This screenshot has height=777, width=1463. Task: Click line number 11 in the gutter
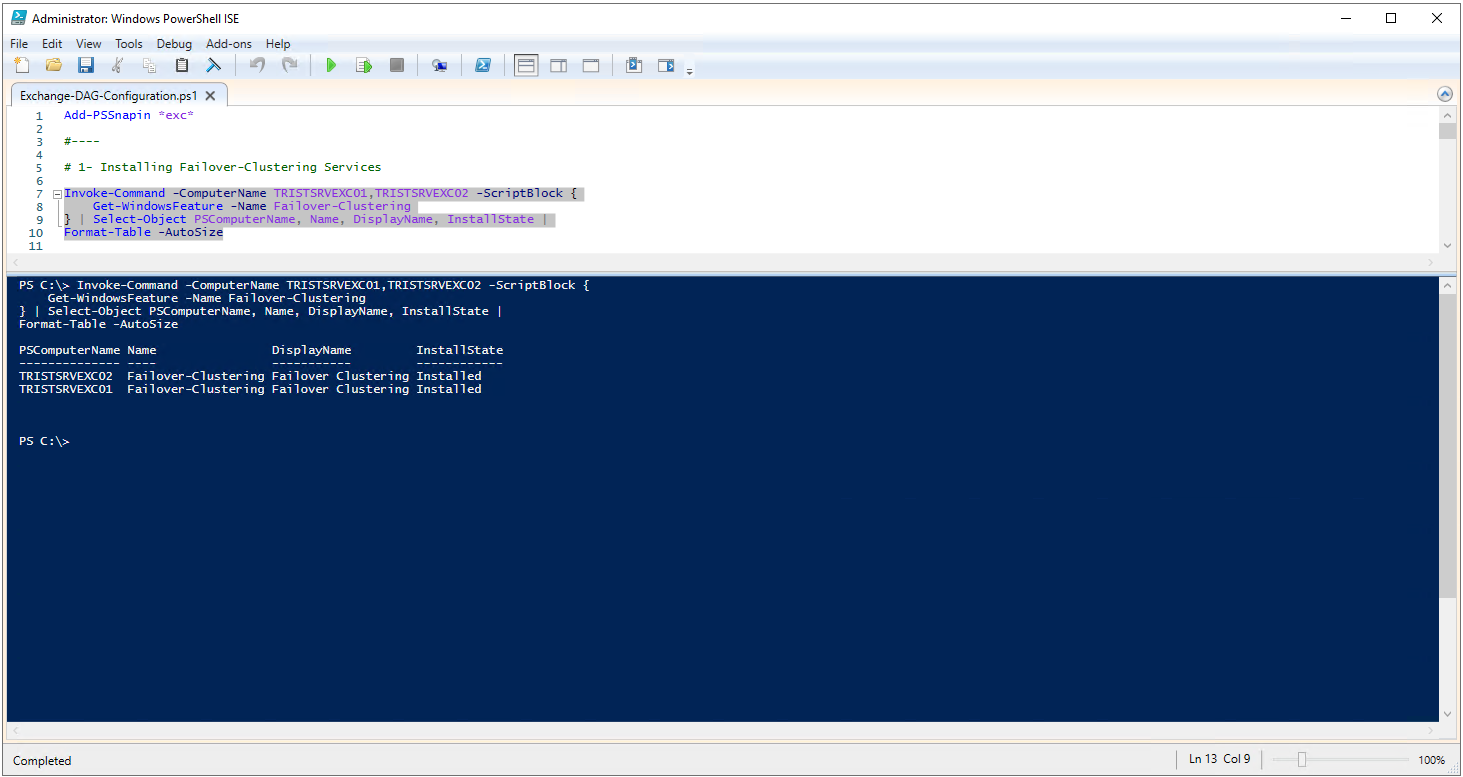(x=37, y=245)
